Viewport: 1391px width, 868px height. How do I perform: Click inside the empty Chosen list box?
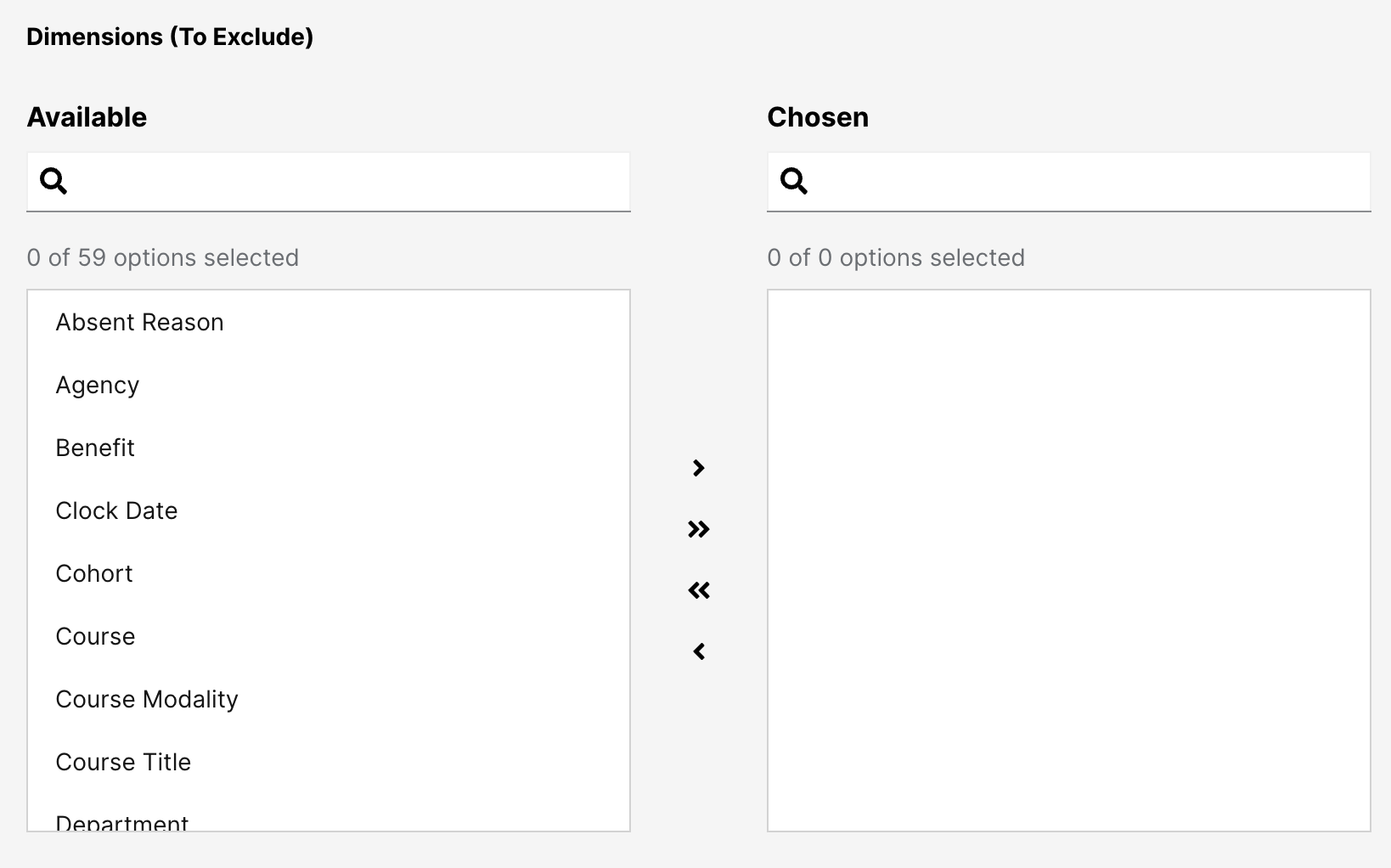click(x=1068, y=561)
